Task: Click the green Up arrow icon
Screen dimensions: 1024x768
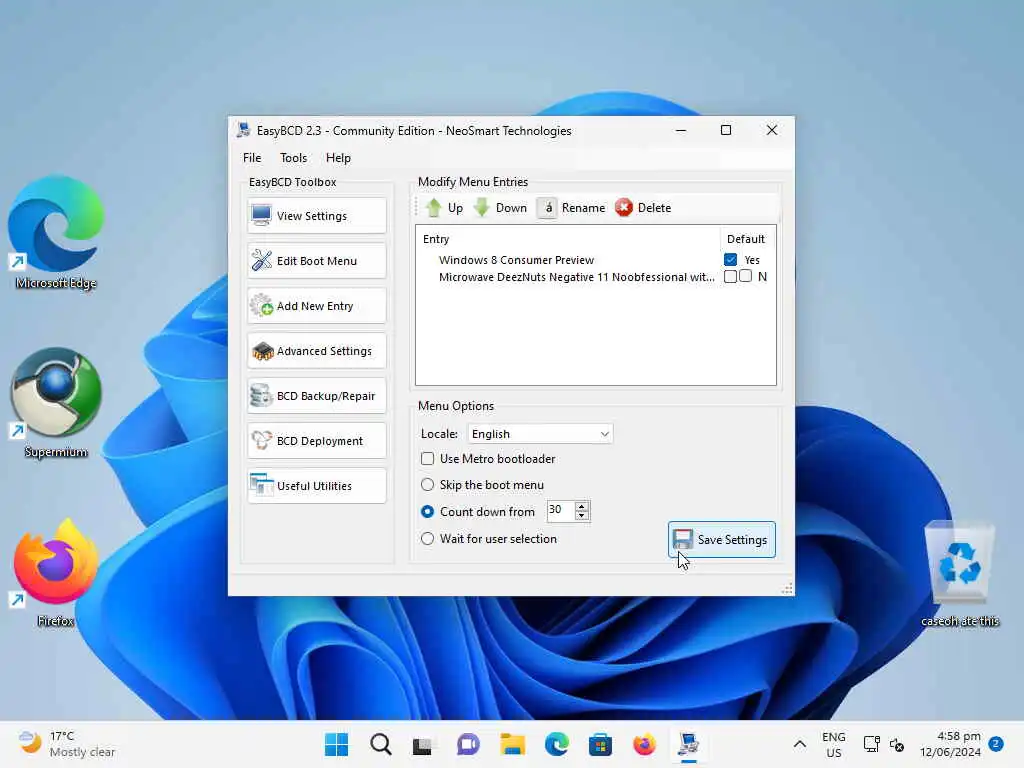Action: pos(434,208)
